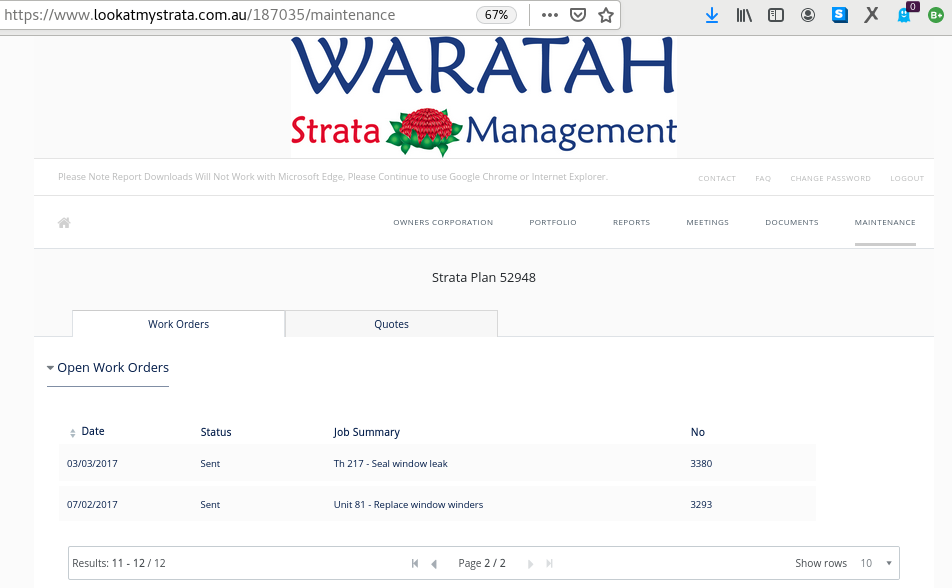Open the Meetings menu
Image resolution: width=952 pixels, height=588 pixels.
tap(707, 222)
